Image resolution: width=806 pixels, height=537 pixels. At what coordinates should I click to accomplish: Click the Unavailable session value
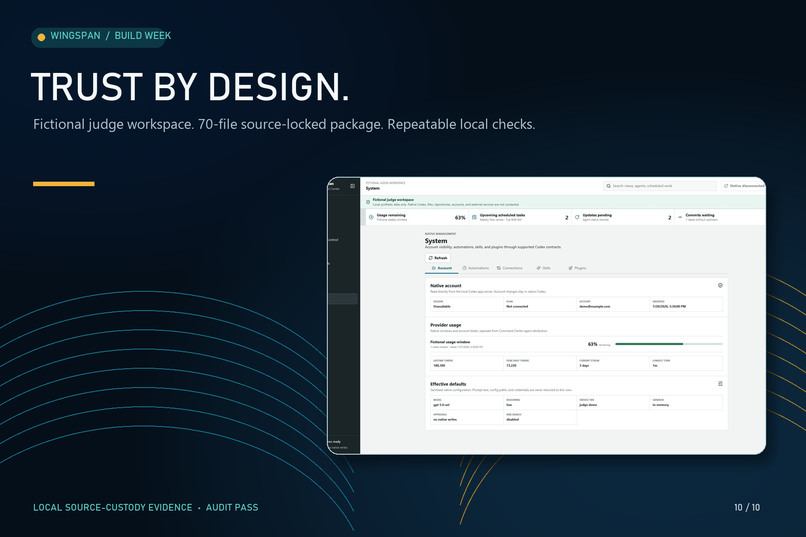point(442,306)
